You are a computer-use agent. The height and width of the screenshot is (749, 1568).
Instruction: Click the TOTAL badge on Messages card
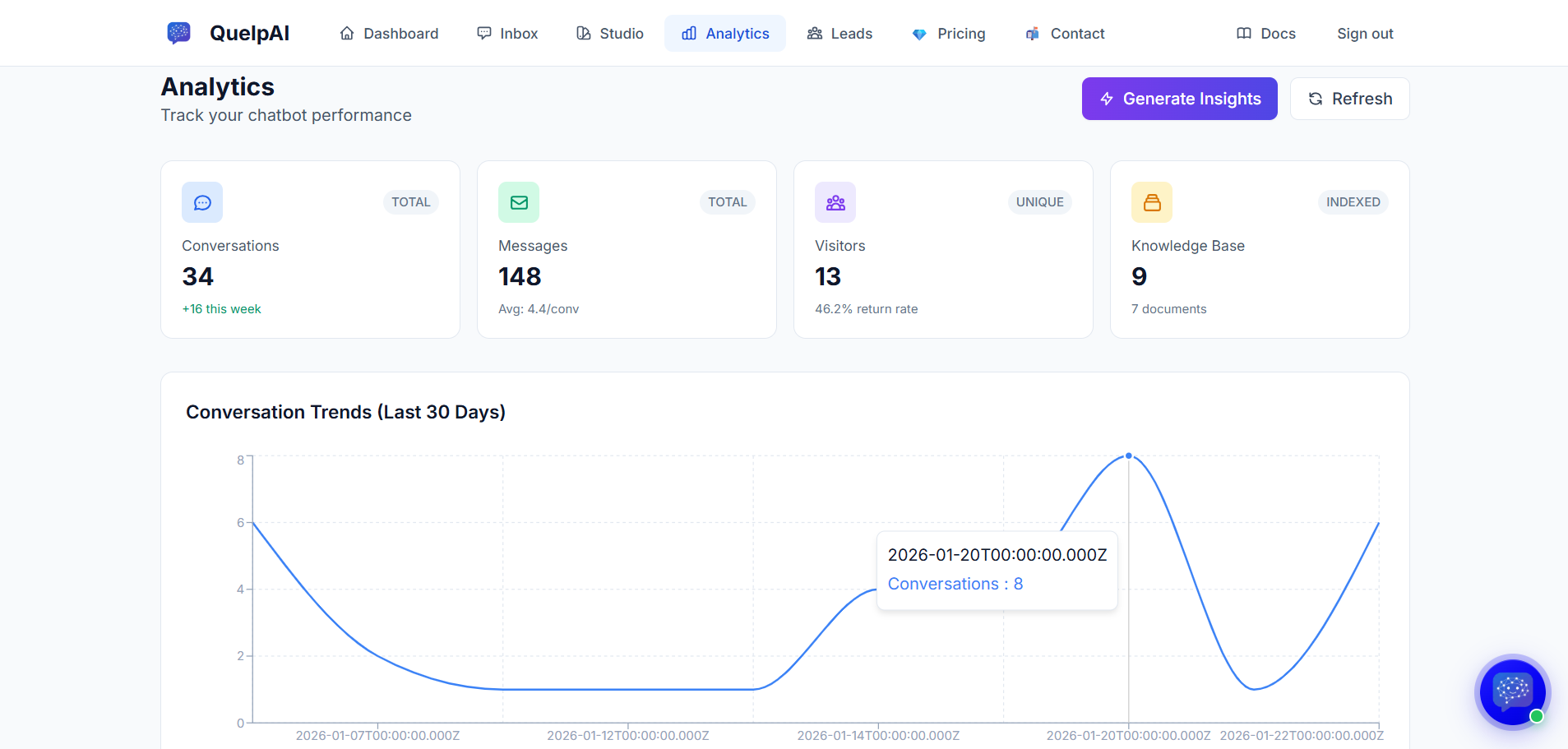tap(728, 202)
